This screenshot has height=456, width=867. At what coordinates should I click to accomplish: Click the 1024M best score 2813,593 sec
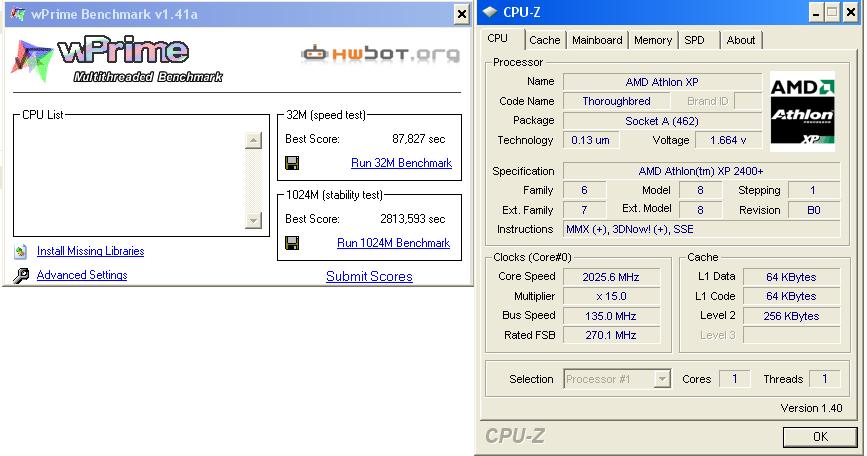(412, 219)
